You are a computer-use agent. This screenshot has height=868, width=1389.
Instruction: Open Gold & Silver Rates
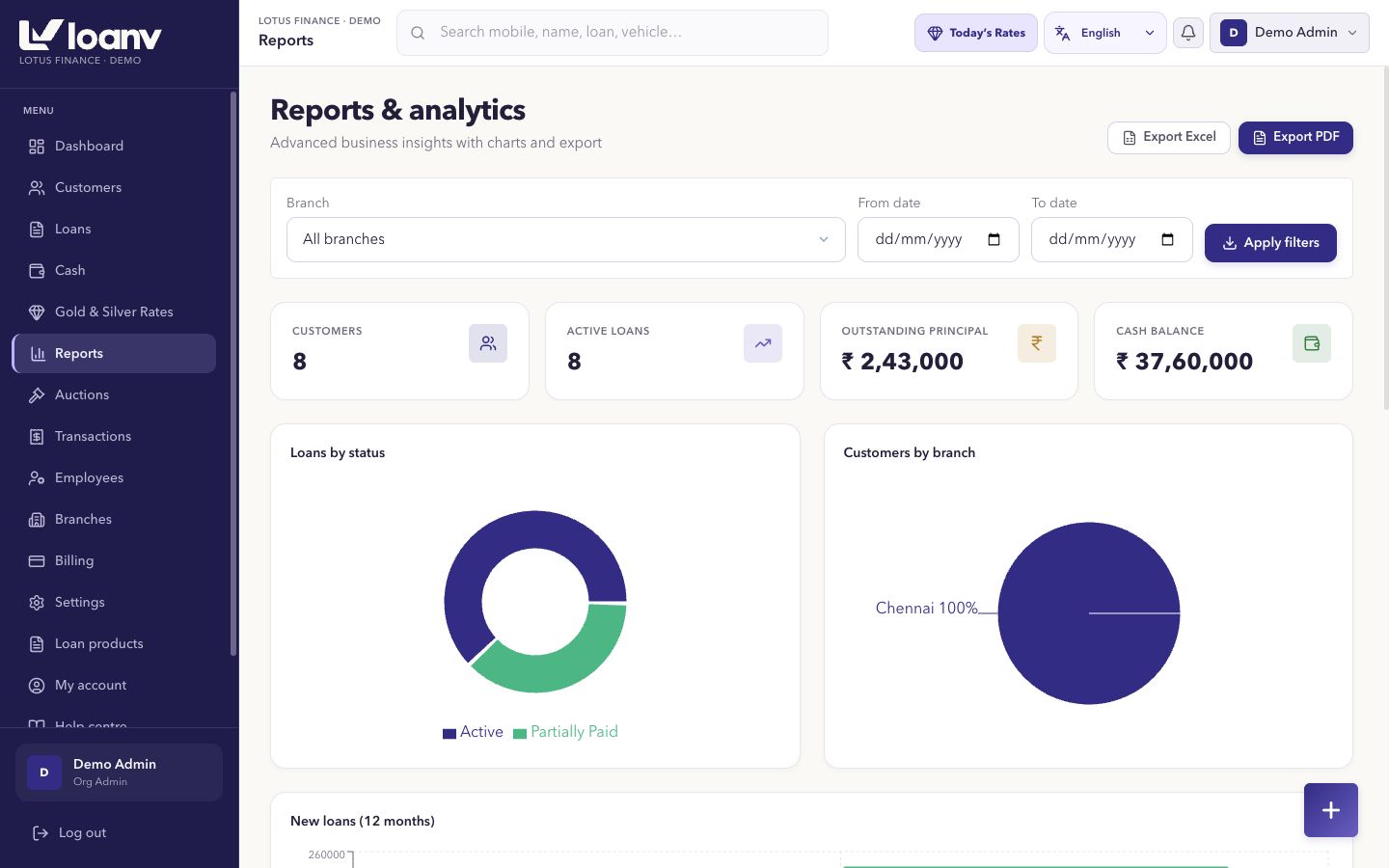tap(114, 312)
